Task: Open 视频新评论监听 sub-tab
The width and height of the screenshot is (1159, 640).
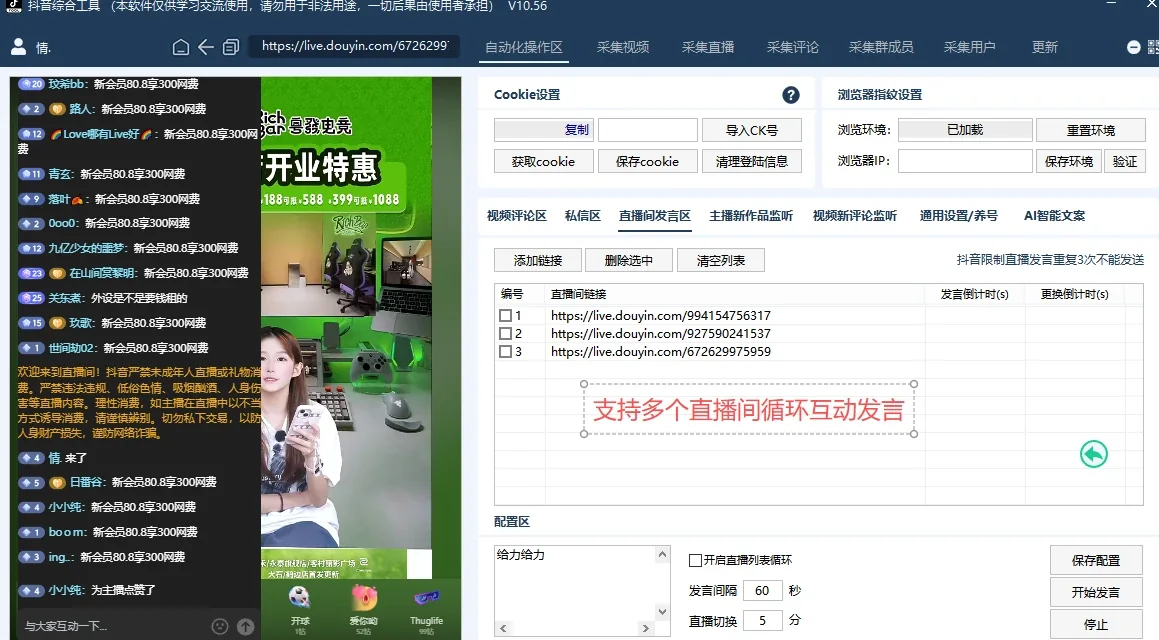Action: [x=854, y=216]
